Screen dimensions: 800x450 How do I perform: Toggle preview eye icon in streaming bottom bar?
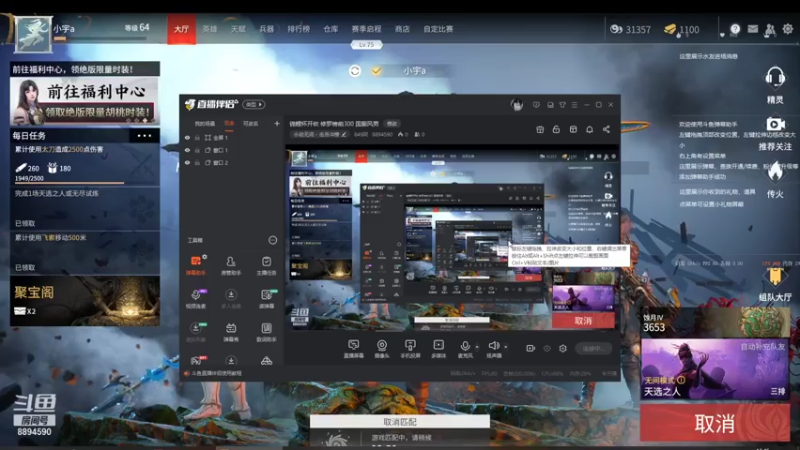tap(546, 348)
